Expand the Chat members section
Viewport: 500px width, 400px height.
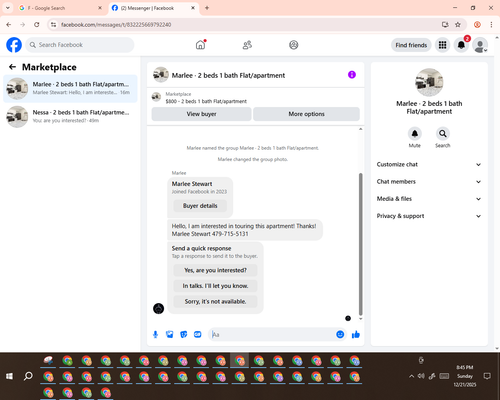pyautogui.click(x=429, y=182)
